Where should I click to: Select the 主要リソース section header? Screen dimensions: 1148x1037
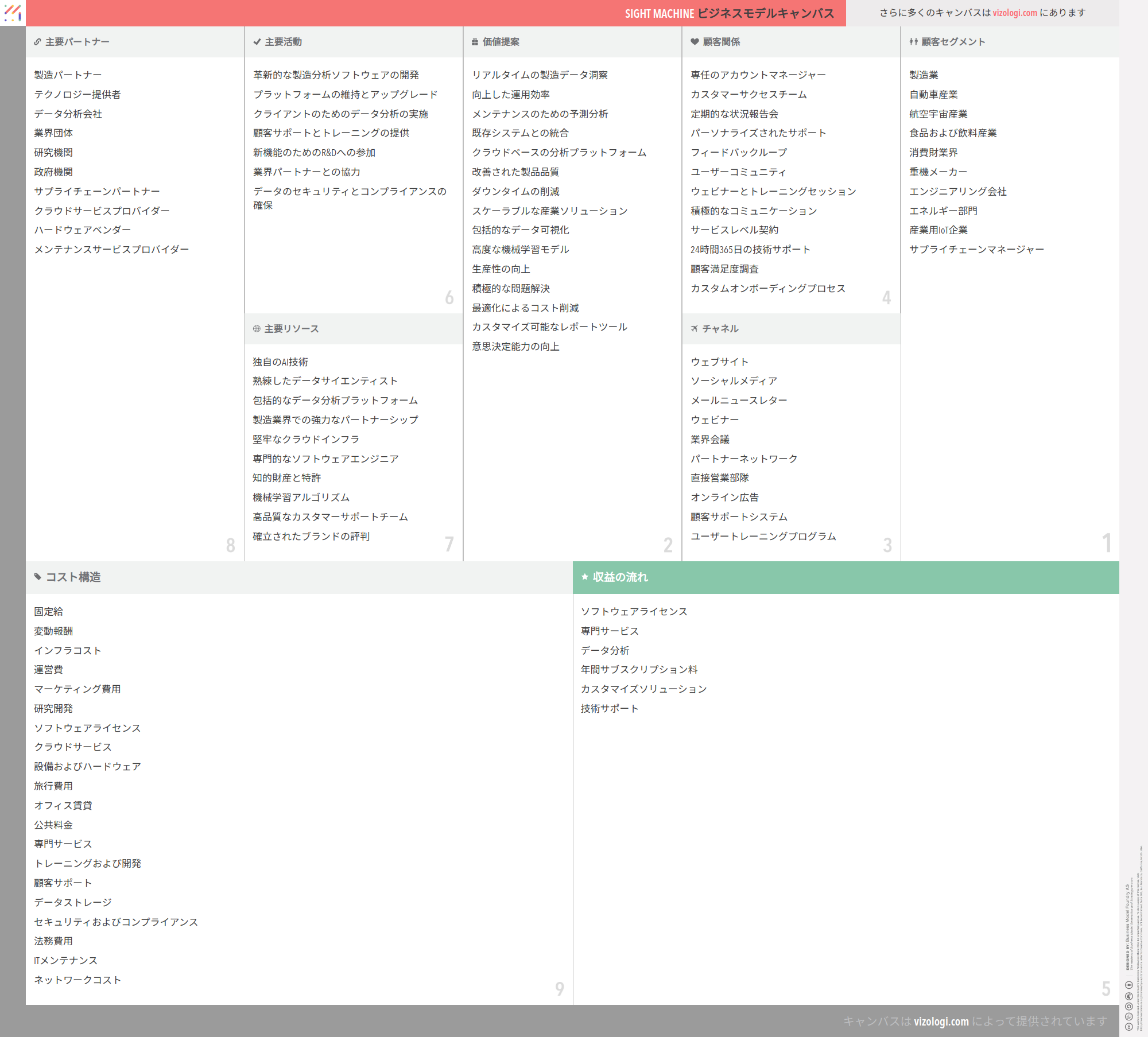tap(291, 329)
